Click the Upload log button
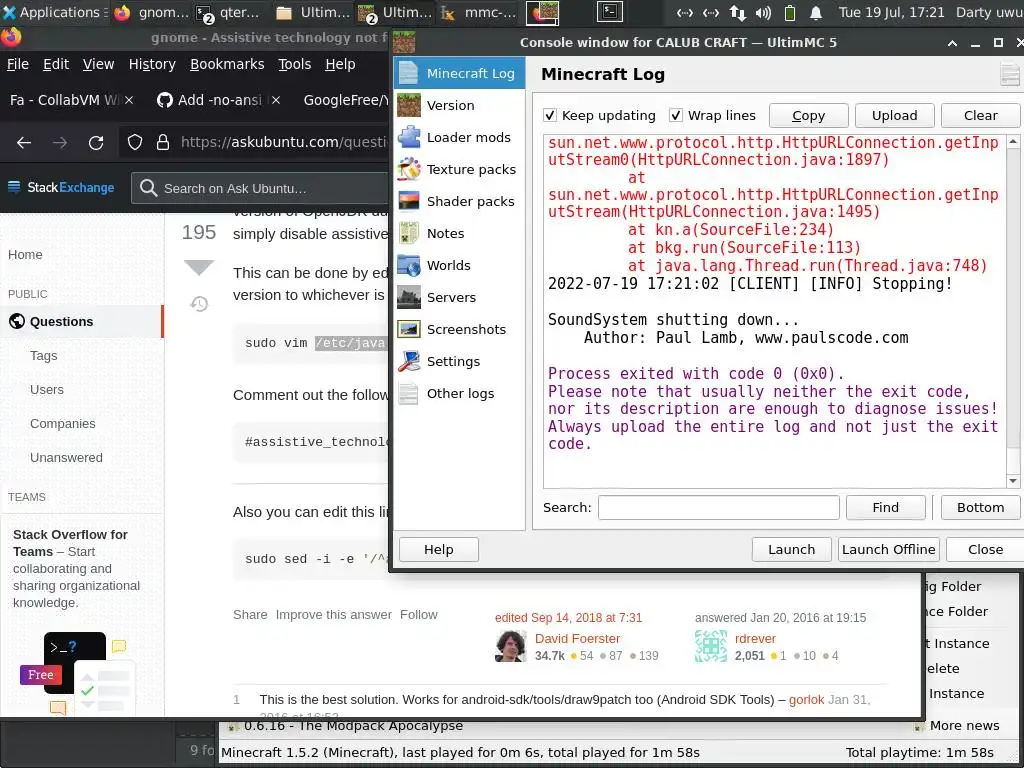This screenshot has width=1024, height=768. 895,116
